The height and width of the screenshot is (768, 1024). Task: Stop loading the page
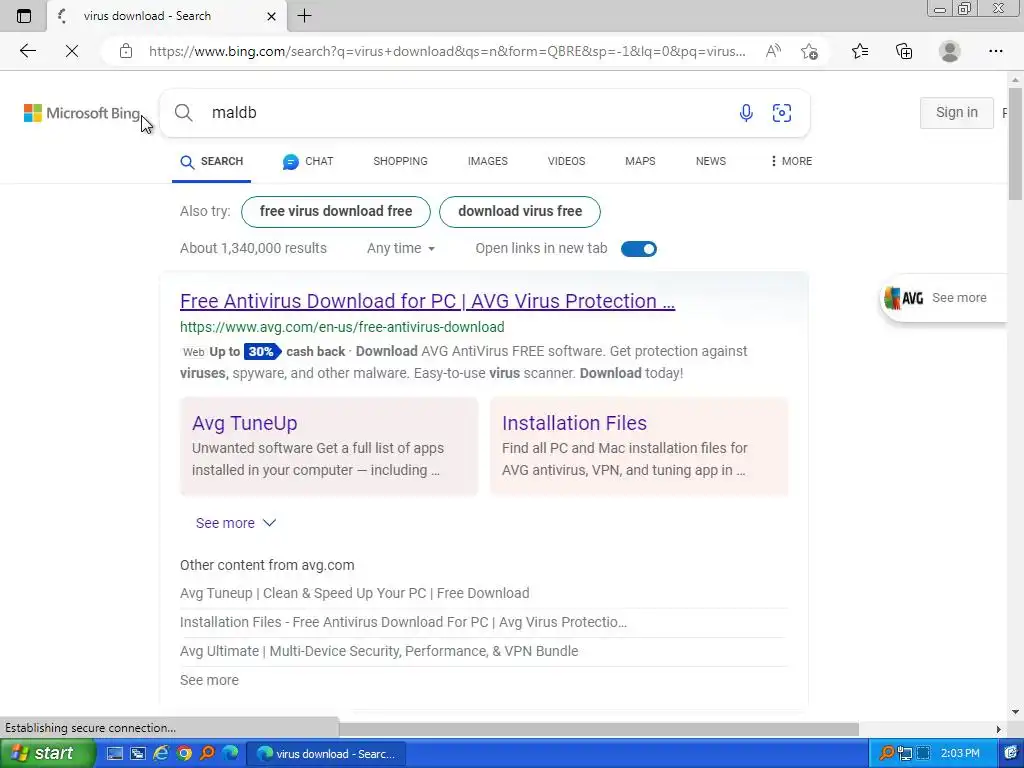[72, 51]
